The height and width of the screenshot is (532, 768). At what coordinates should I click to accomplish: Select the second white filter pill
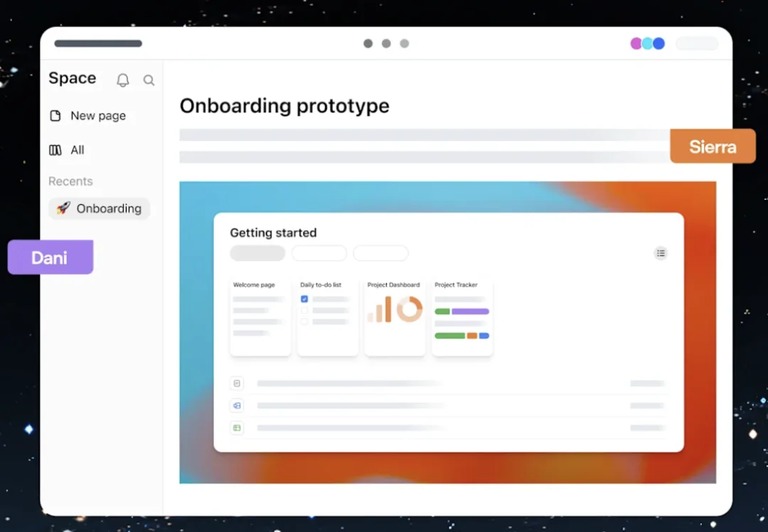point(319,253)
